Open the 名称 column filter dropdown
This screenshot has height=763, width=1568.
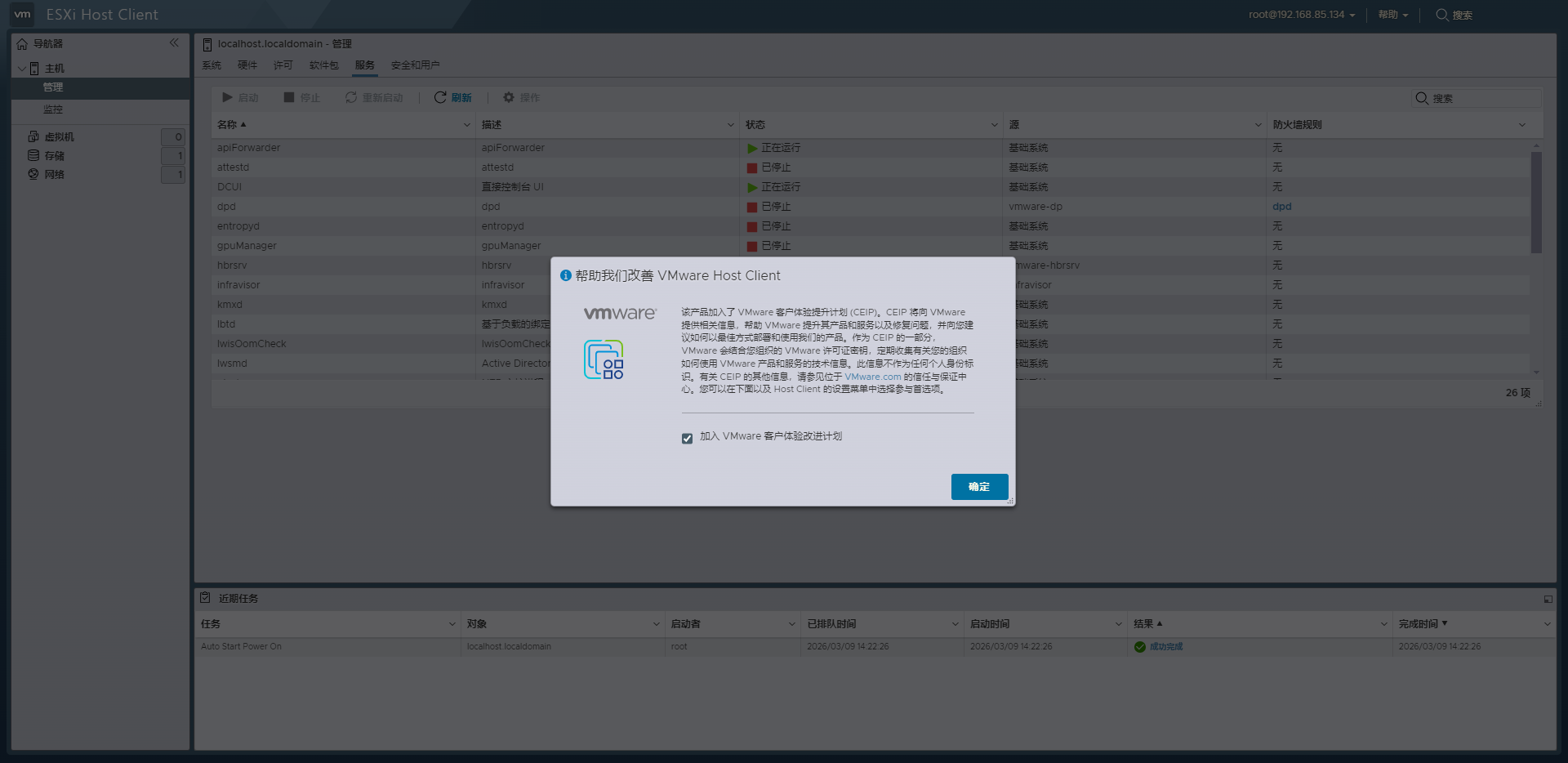[x=466, y=124]
